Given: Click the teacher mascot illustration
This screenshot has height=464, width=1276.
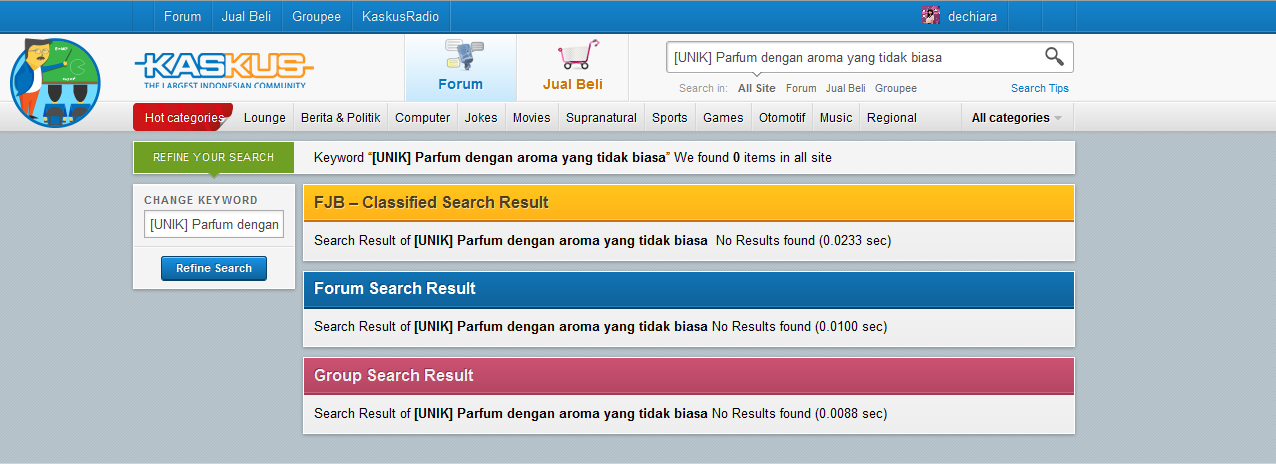Looking at the screenshot, I should pos(55,81).
